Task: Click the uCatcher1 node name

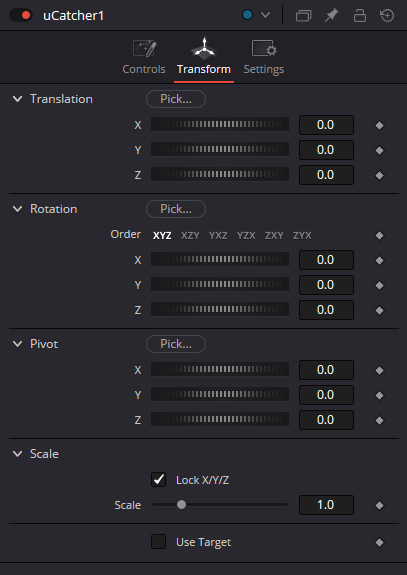Action: pos(73,16)
